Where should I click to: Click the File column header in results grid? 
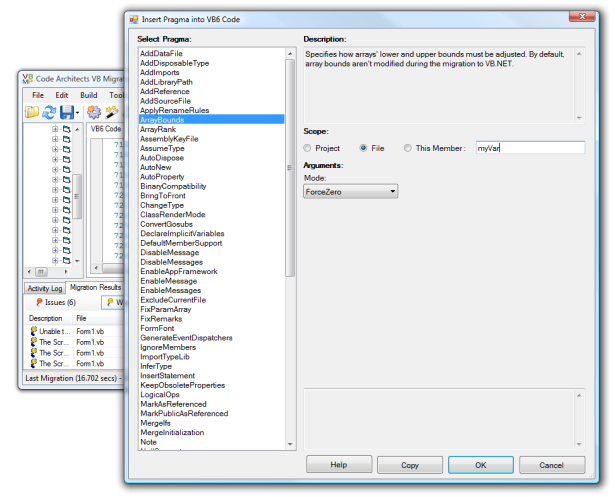coord(99,318)
